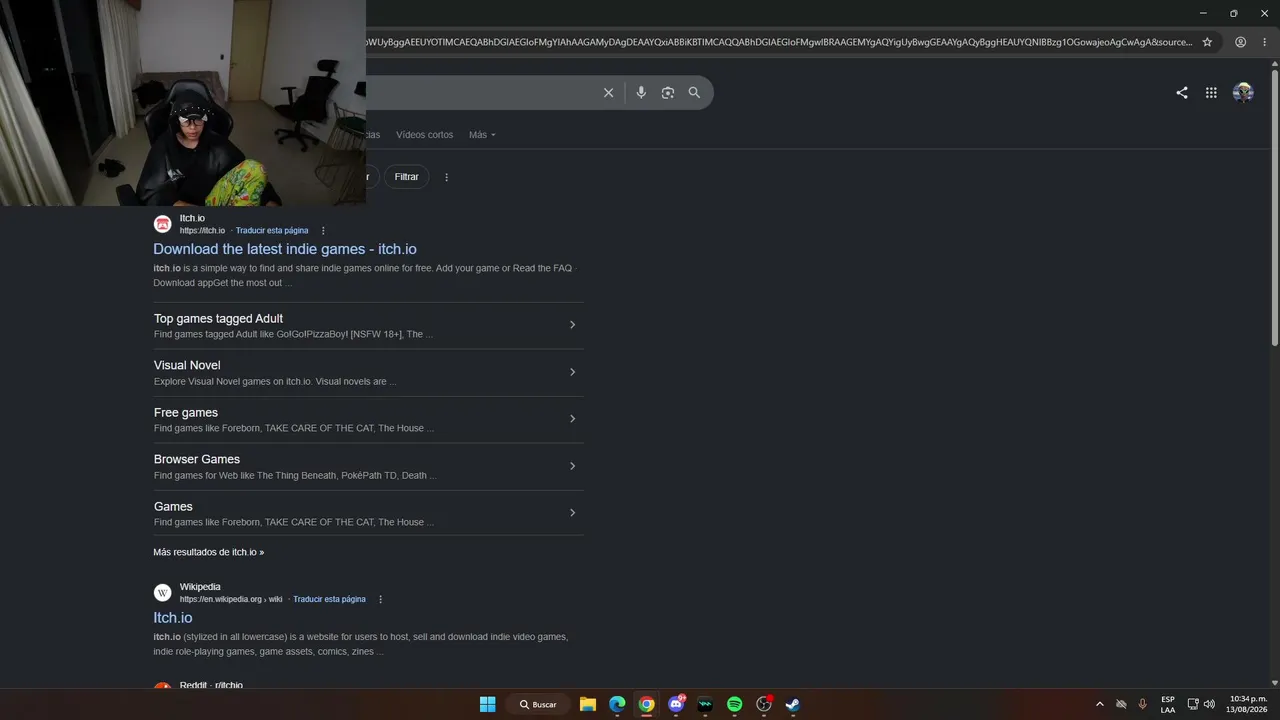The width and height of the screenshot is (1280, 720).
Task: Switch to the Videos cortos tab
Action: (424, 135)
